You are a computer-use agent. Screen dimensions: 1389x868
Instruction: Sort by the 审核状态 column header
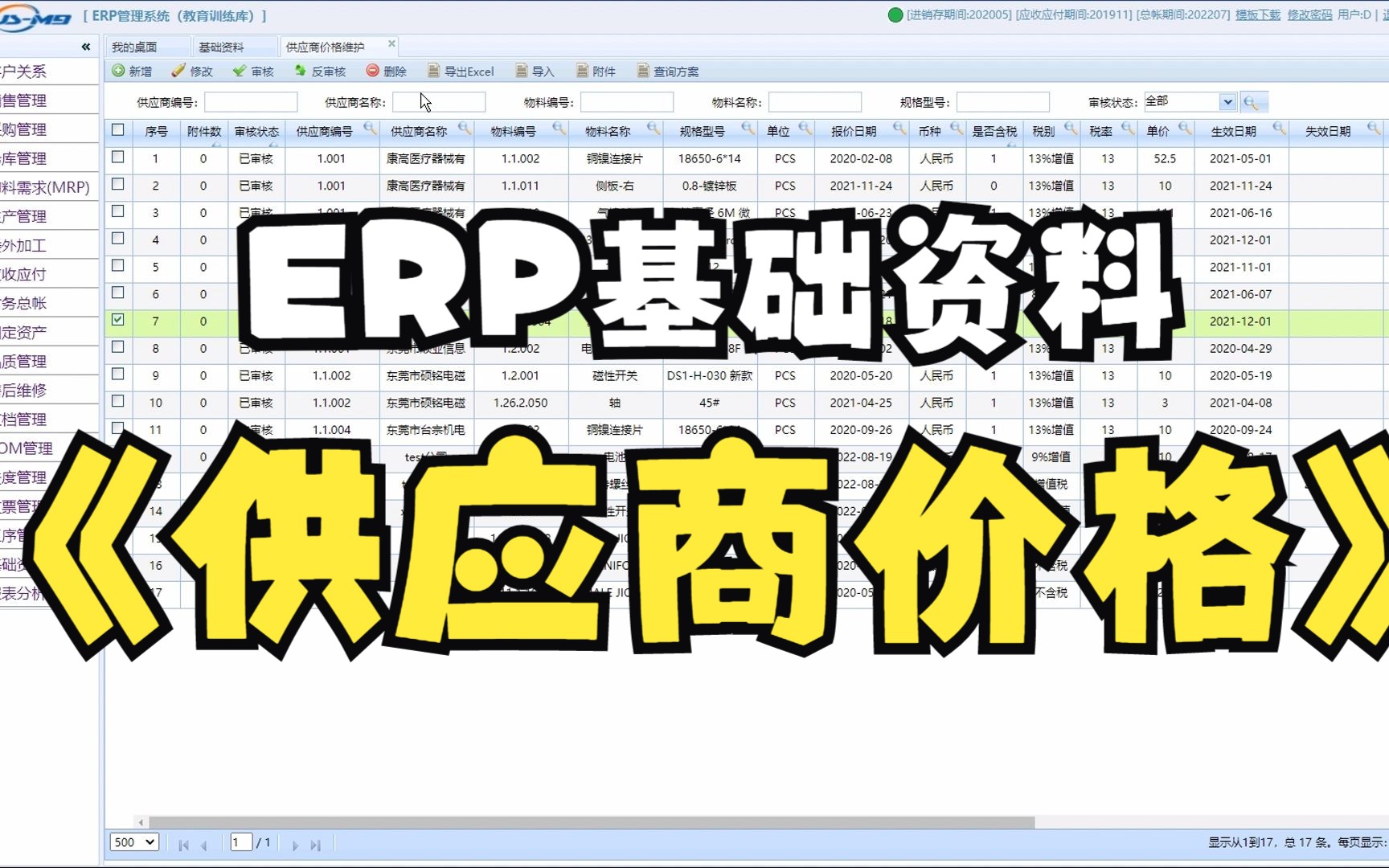click(256, 130)
